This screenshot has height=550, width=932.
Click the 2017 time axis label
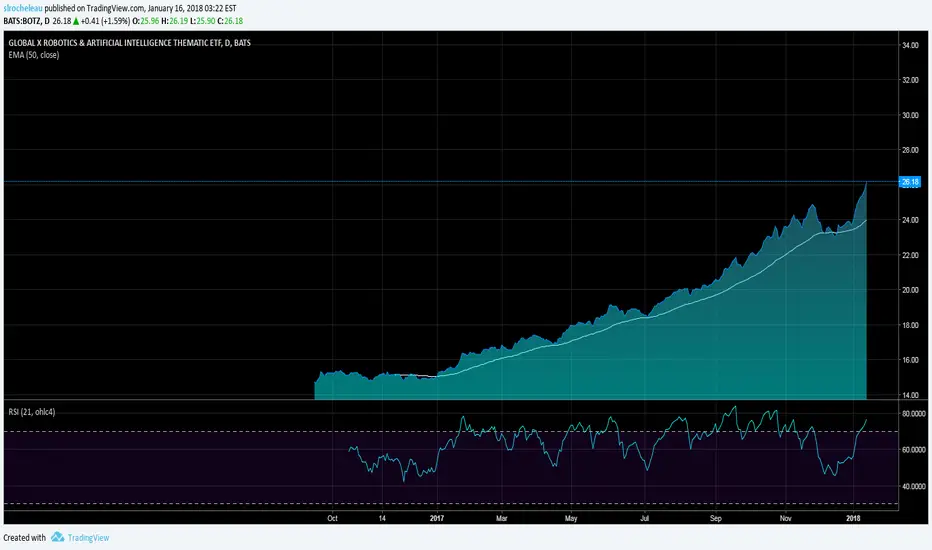coord(437,518)
